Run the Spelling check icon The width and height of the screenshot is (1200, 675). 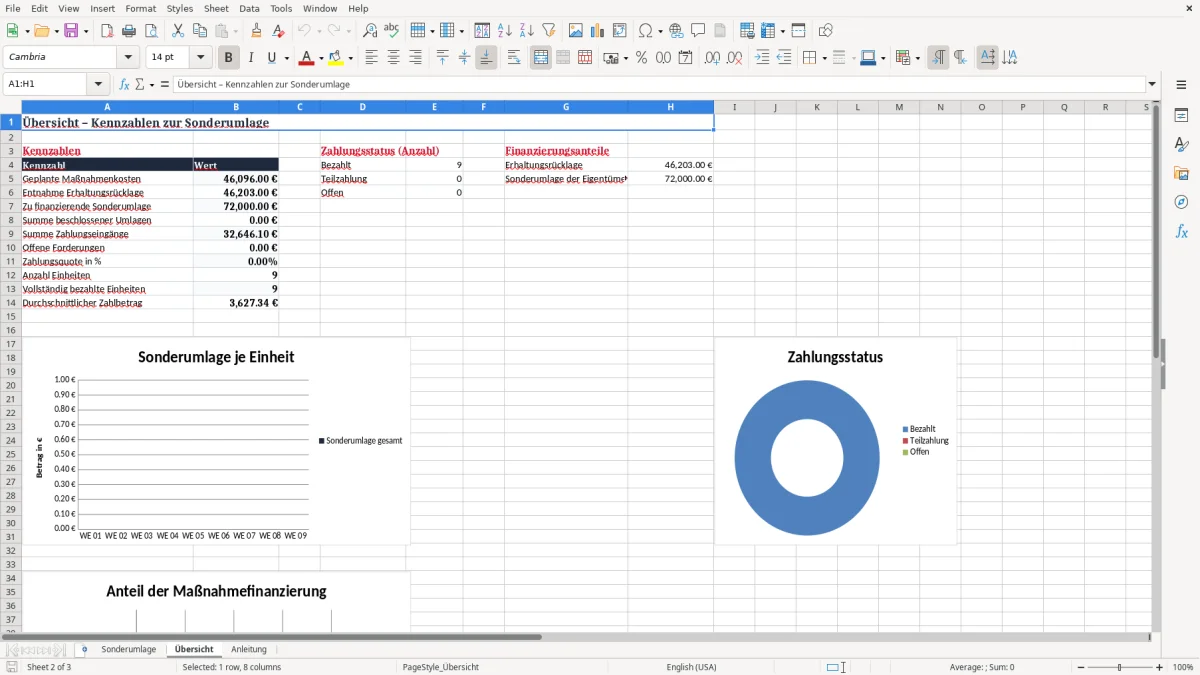click(x=392, y=31)
